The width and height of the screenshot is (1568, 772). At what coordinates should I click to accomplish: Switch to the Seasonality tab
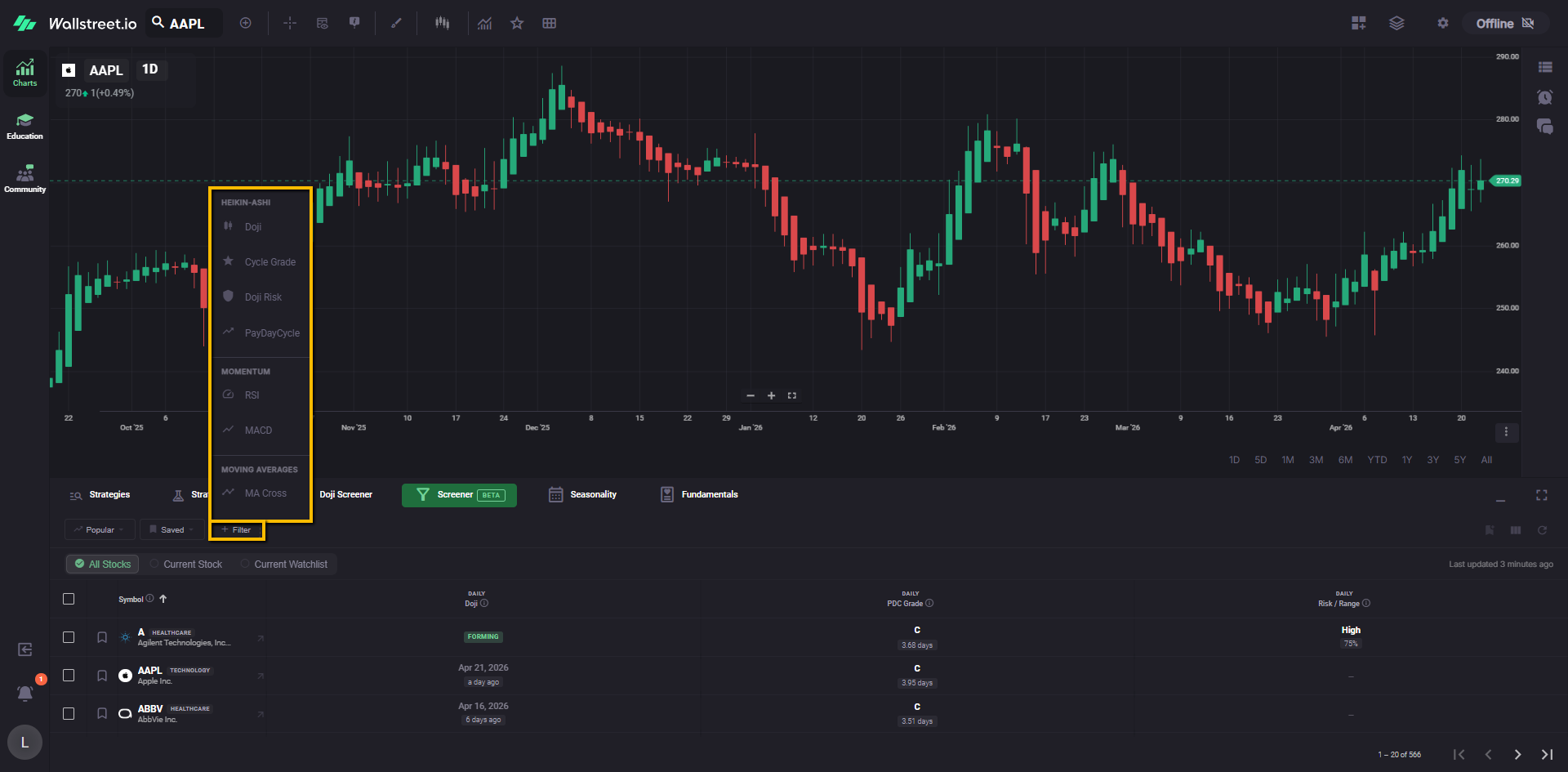pyautogui.click(x=583, y=494)
